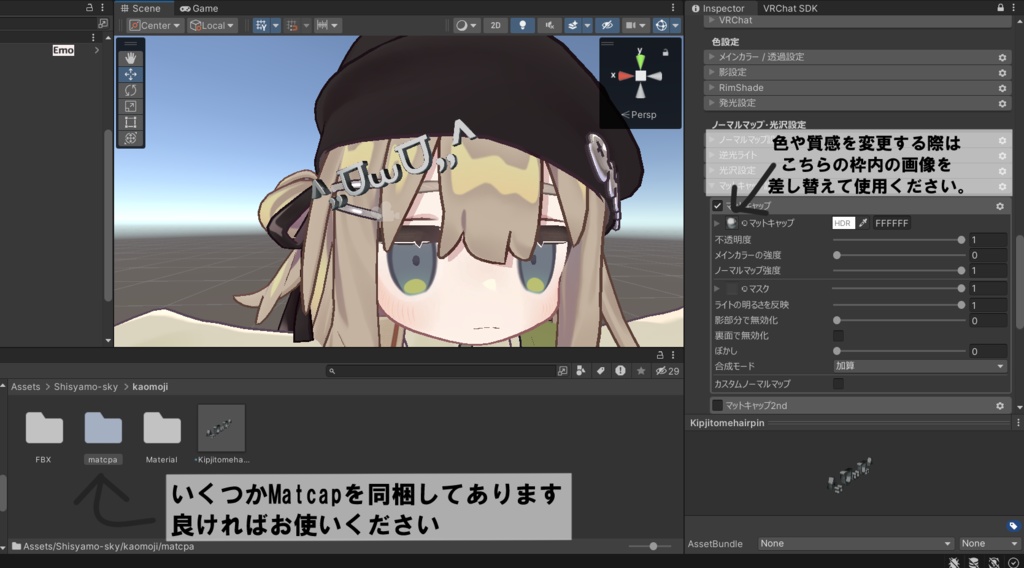The image size is (1024, 568).
Task: Open Local handle rotation dropdown
Action: click(212, 25)
